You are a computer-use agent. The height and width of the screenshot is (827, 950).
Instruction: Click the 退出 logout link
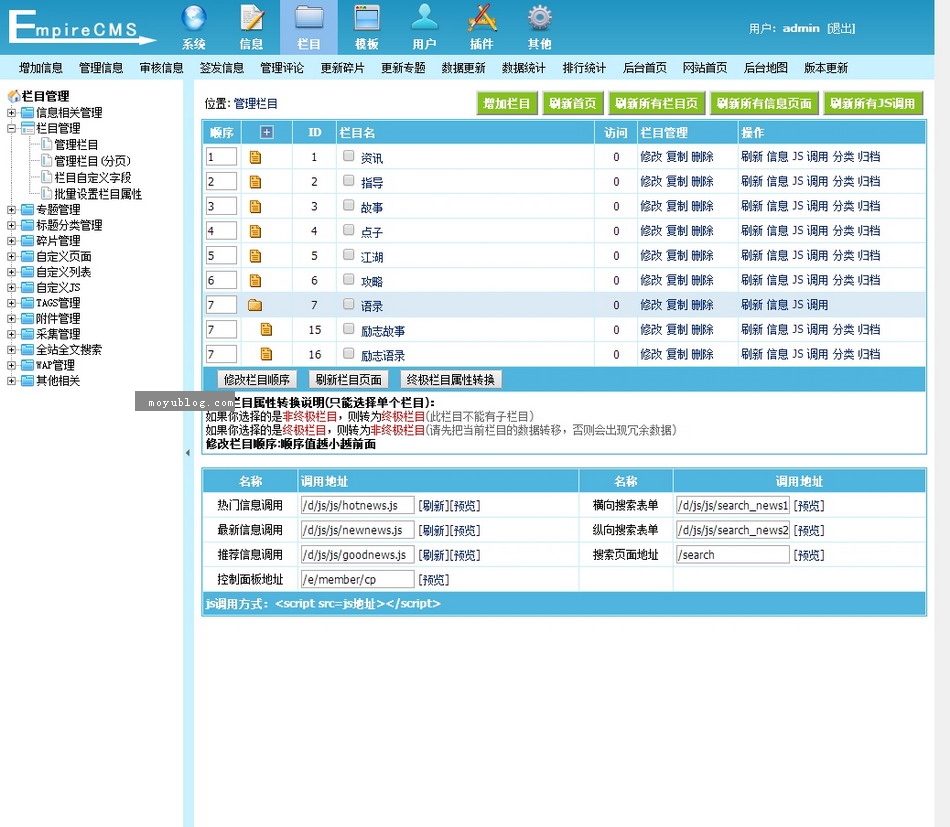point(841,28)
